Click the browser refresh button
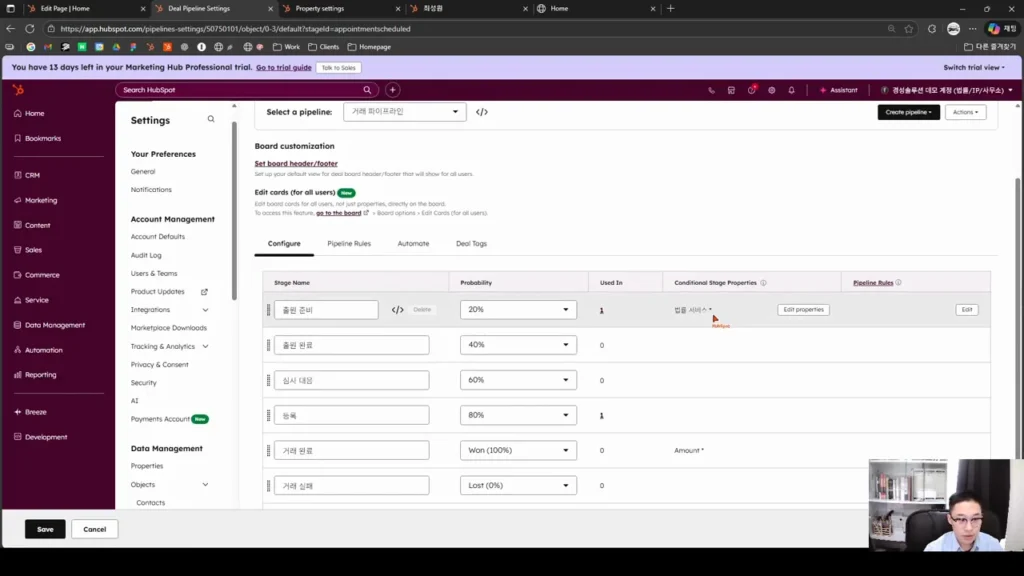 [30, 29]
